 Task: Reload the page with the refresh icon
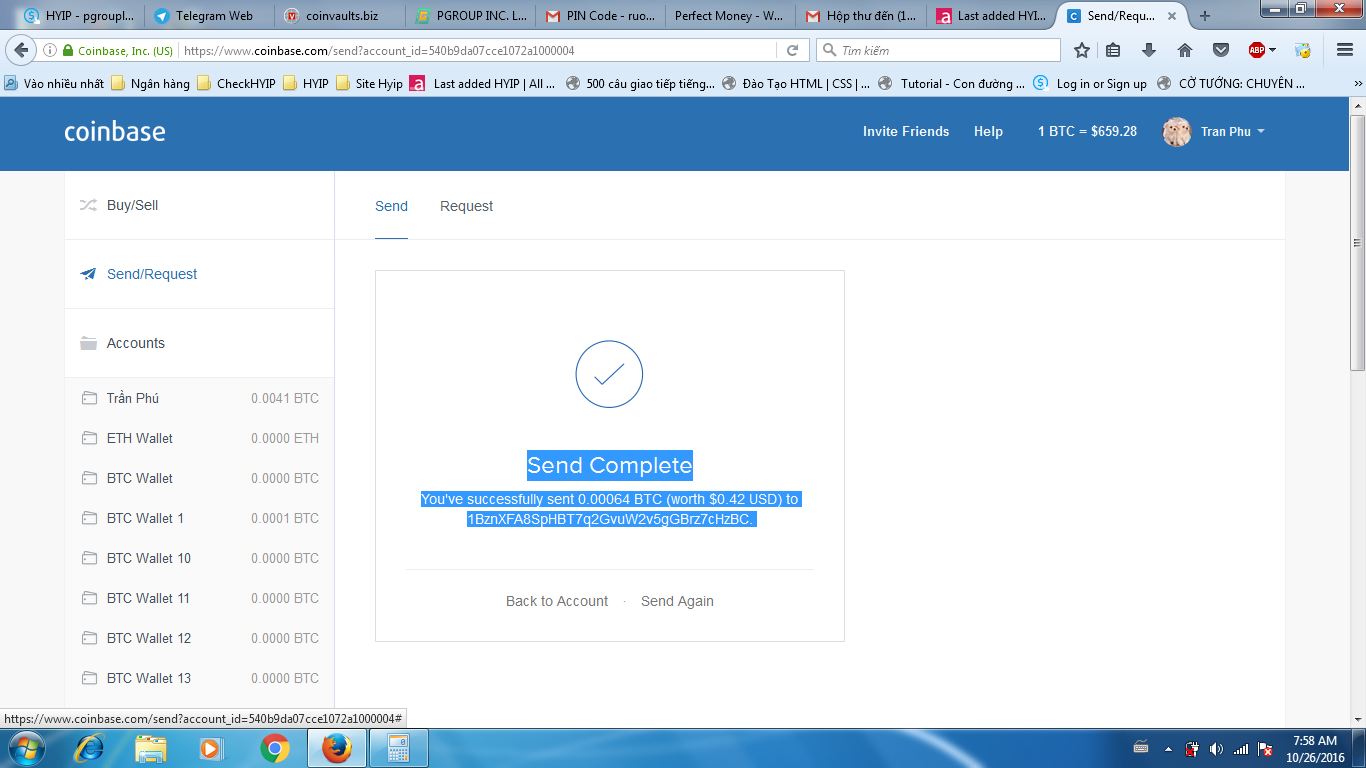792,50
